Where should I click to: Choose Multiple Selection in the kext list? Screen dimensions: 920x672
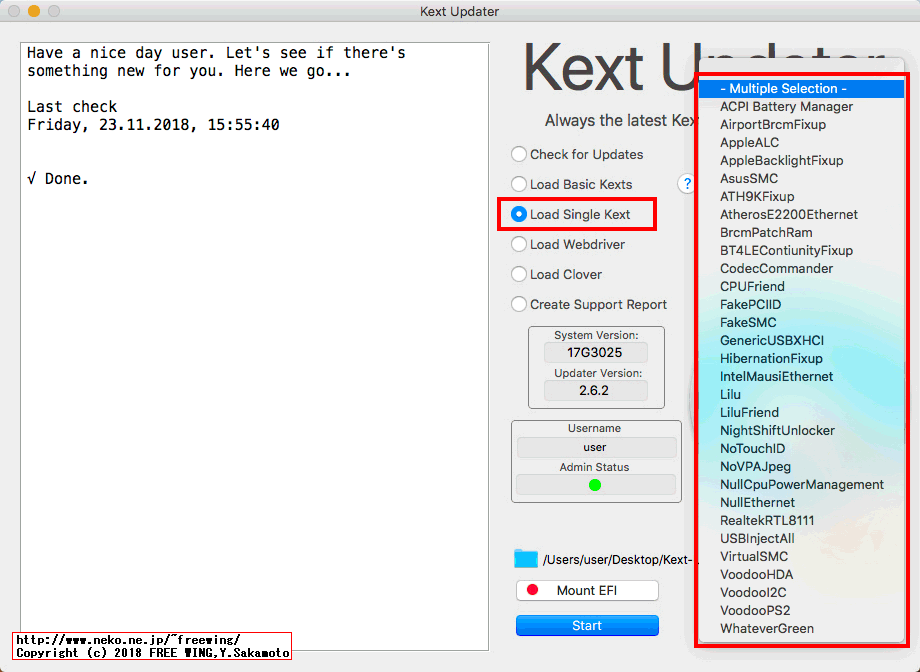tap(785, 88)
